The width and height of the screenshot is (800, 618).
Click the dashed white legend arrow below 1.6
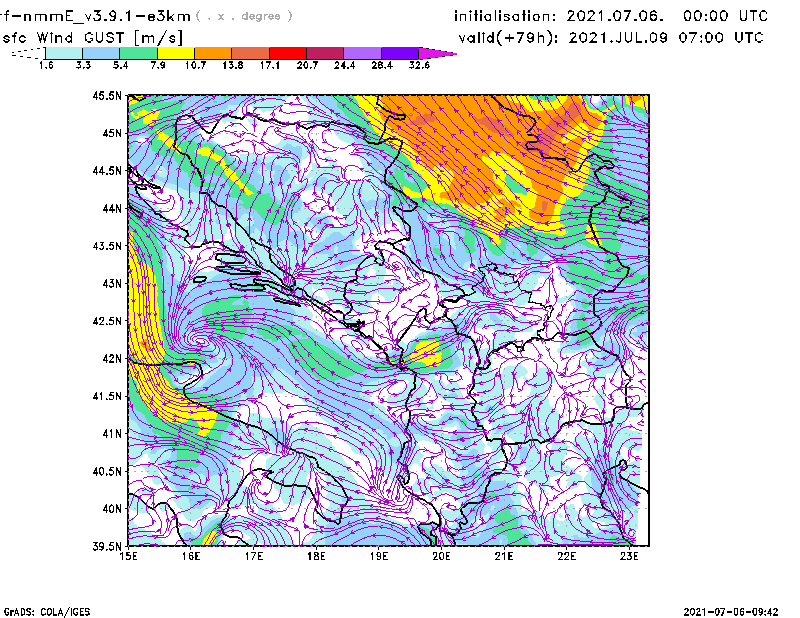click(28, 53)
